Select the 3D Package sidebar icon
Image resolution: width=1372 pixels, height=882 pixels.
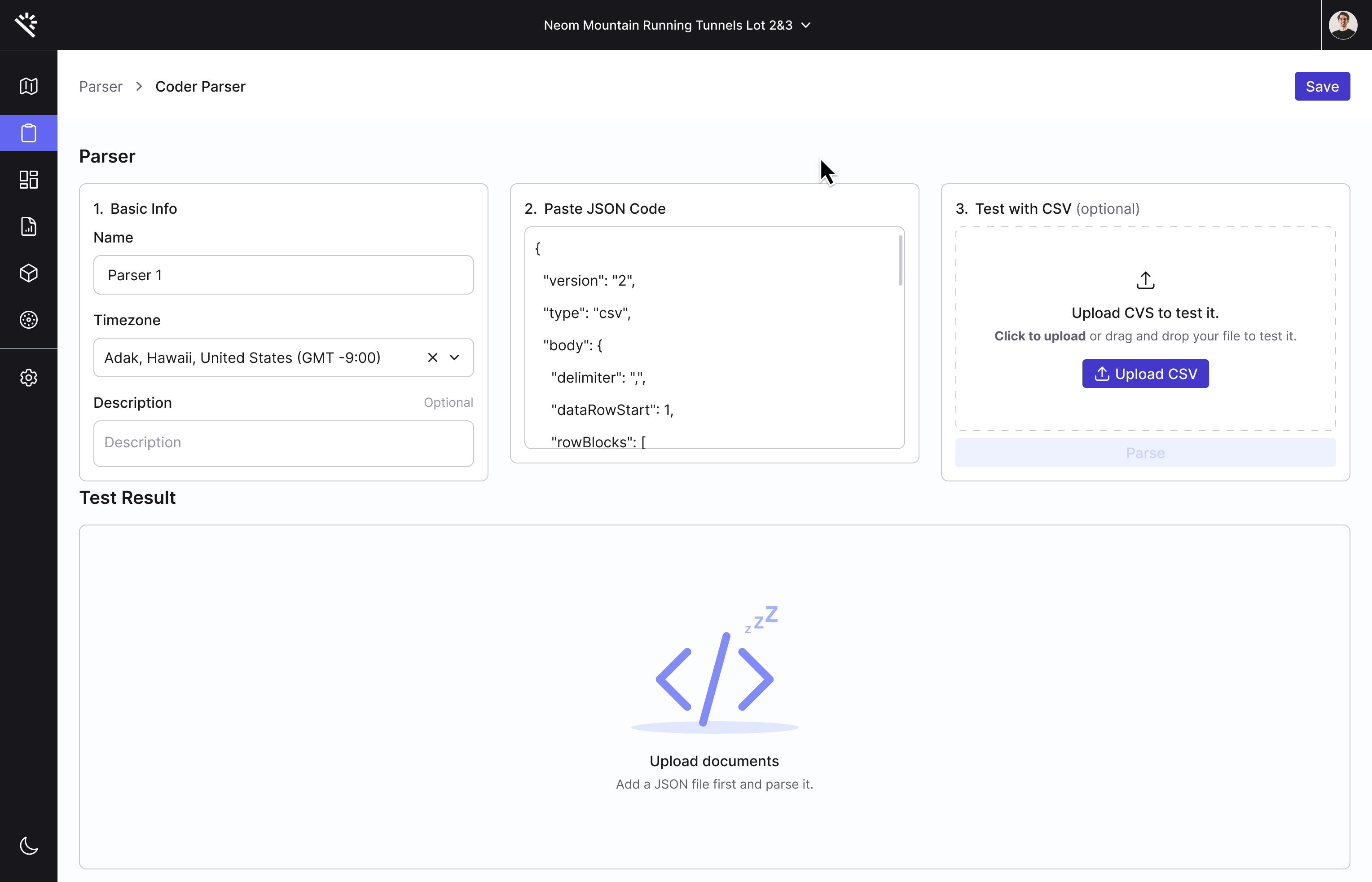click(x=29, y=273)
